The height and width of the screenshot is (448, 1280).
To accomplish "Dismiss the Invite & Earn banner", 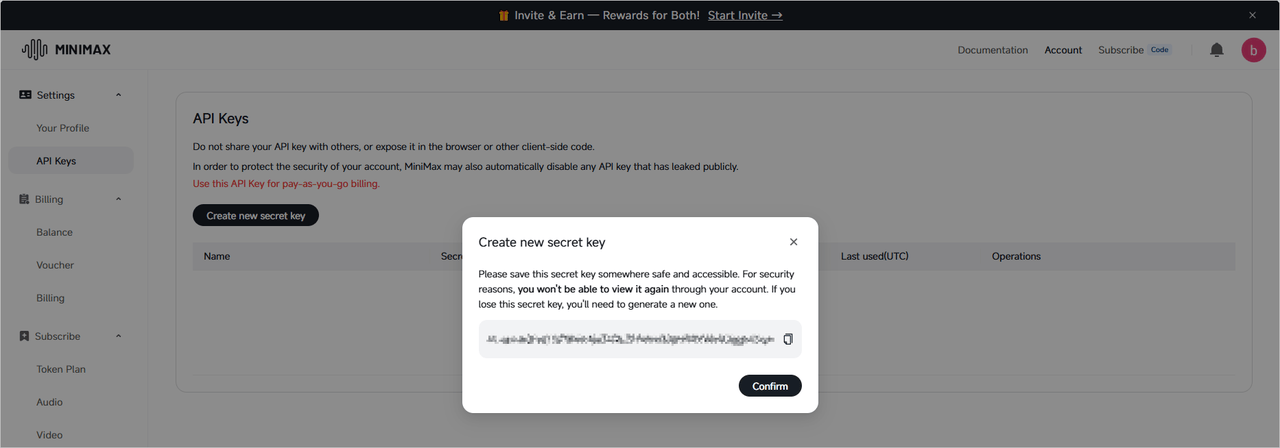I will (1252, 15).
